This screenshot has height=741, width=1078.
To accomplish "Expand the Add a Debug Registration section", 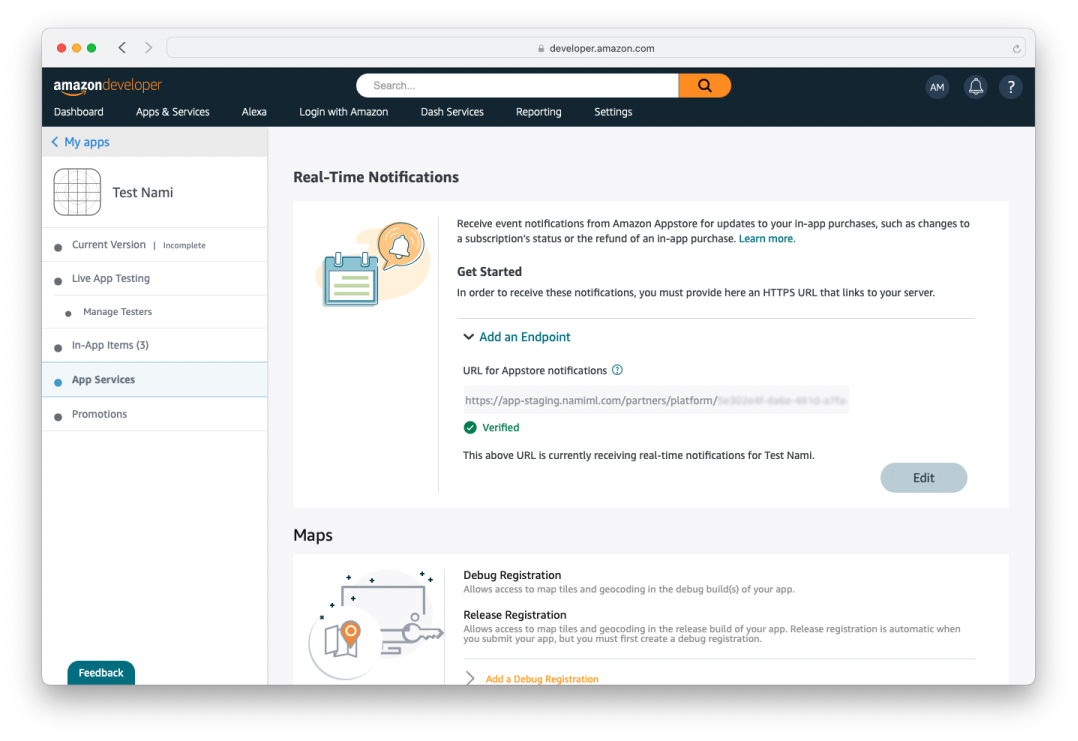I will click(470, 678).
